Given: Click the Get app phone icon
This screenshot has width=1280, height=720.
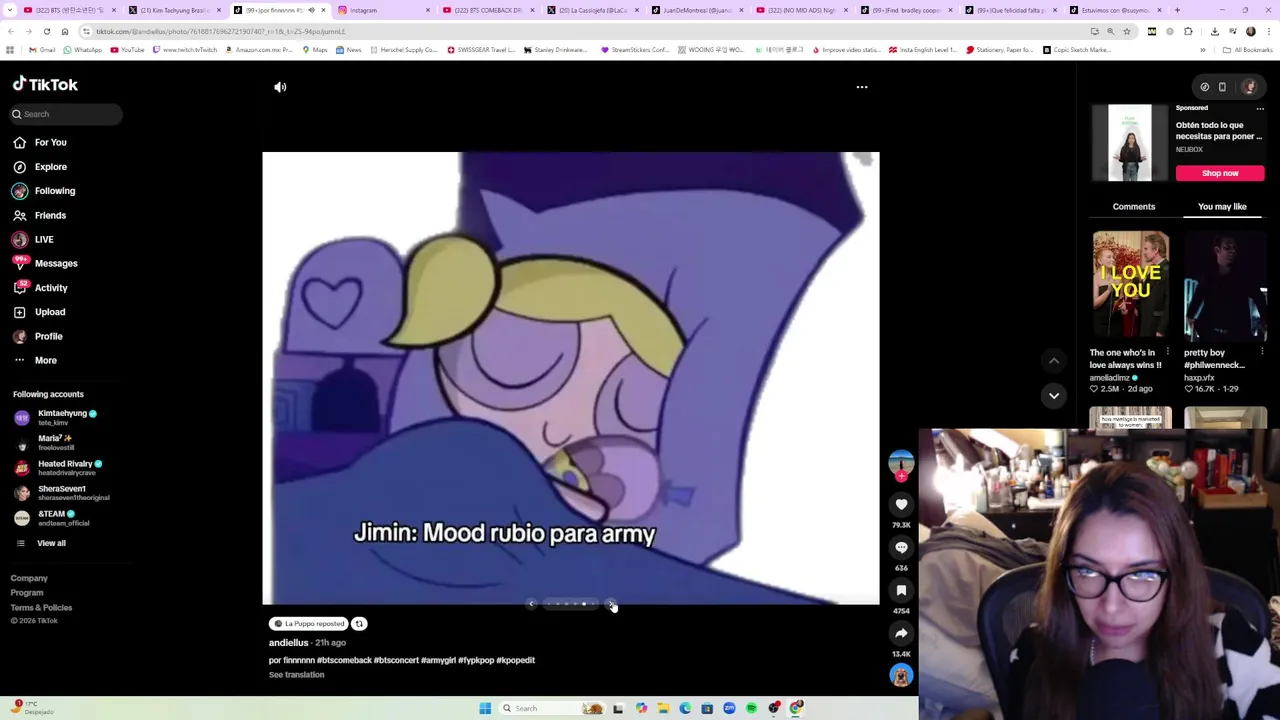Looking at the screenshot, I should [1222, 87].
